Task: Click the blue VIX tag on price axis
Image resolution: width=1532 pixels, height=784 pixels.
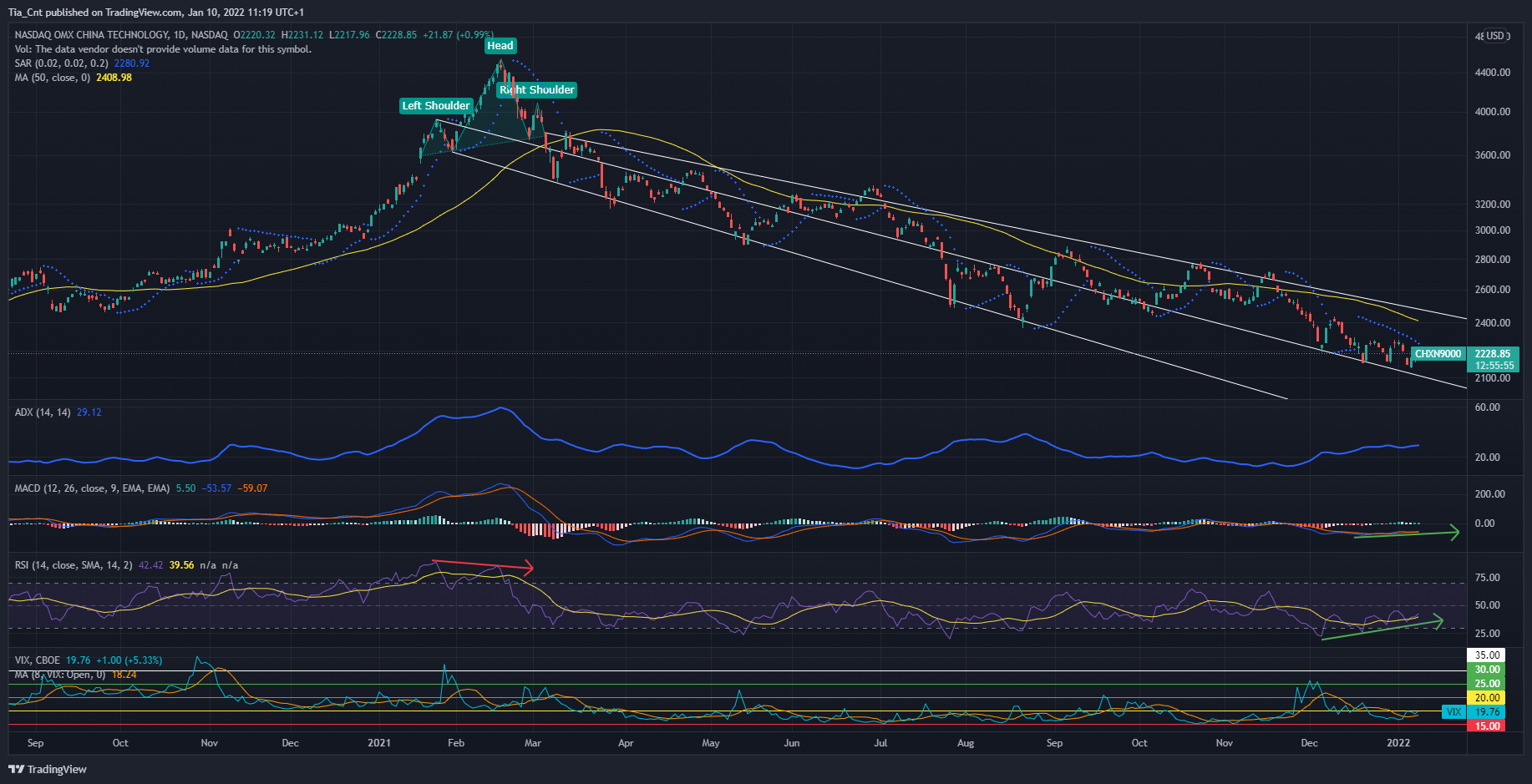Action: (1454, 712)
